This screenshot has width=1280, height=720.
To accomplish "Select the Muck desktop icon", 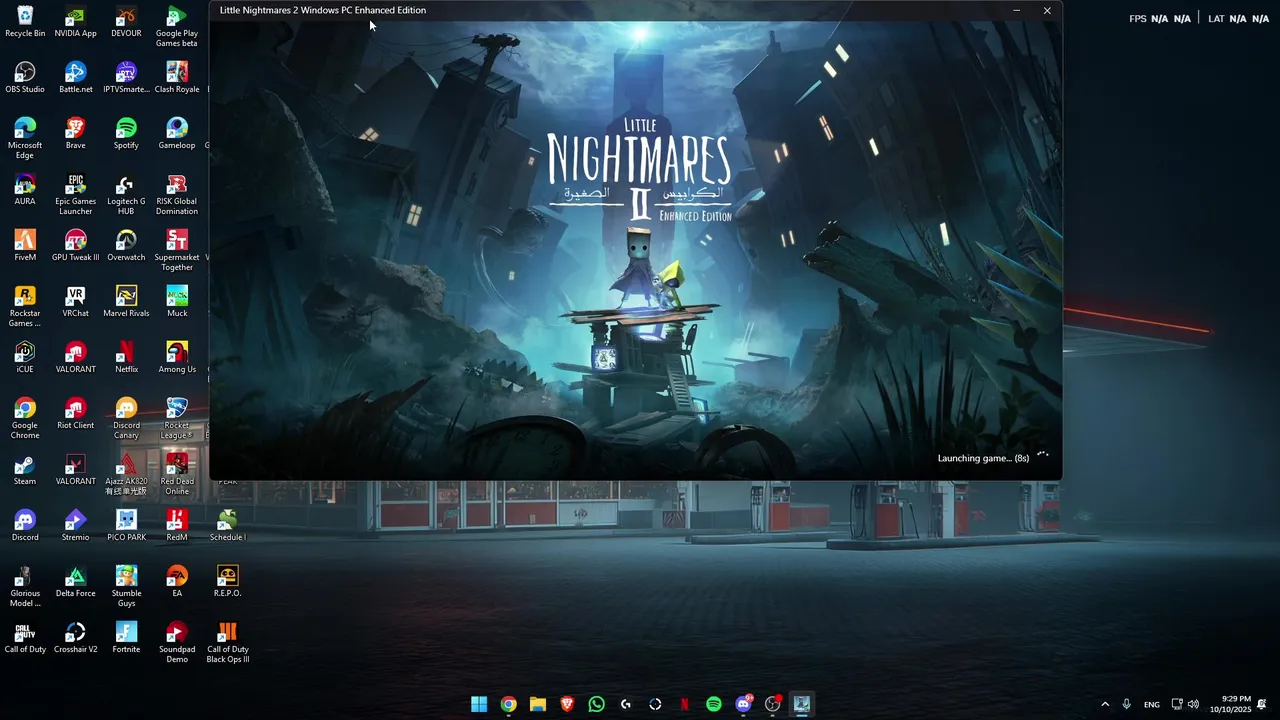I will point(177,302).
